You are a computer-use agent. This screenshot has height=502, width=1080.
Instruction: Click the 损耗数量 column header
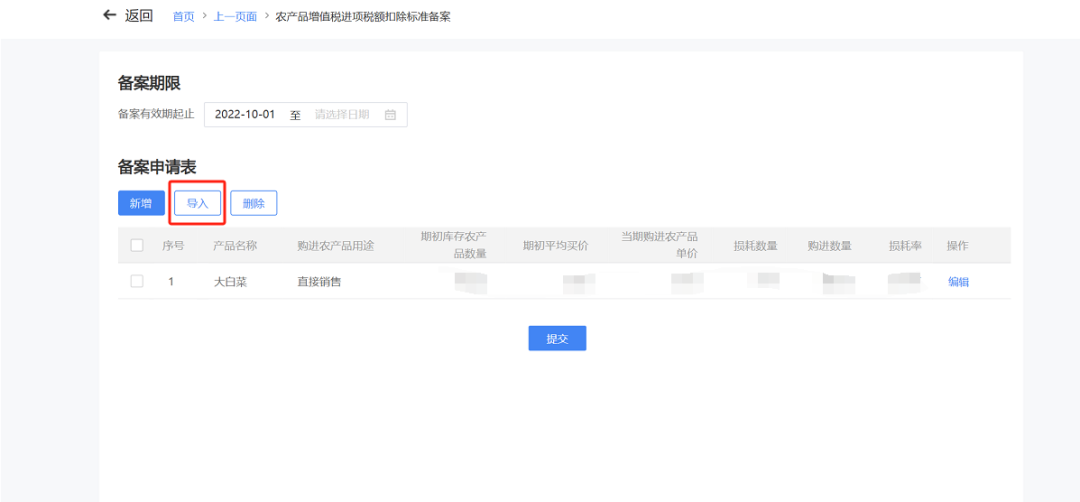pos(756,246)
